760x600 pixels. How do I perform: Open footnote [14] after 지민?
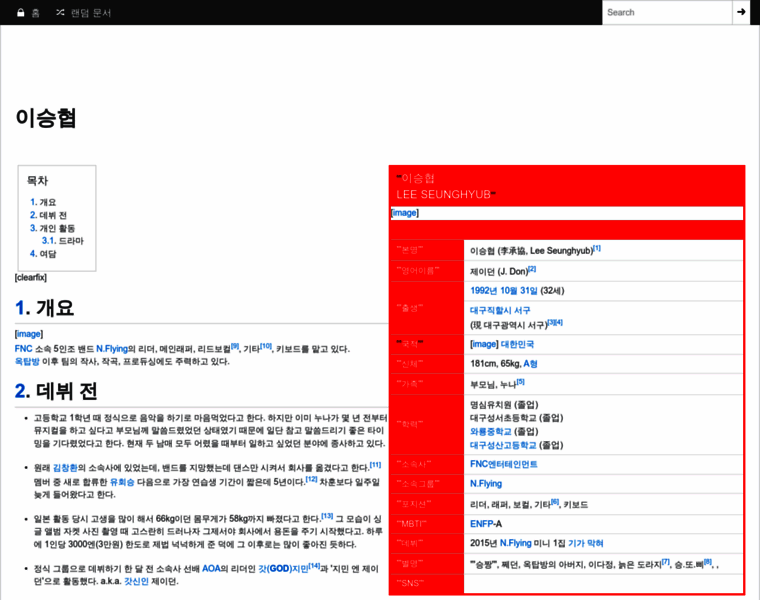coord(314,566)
